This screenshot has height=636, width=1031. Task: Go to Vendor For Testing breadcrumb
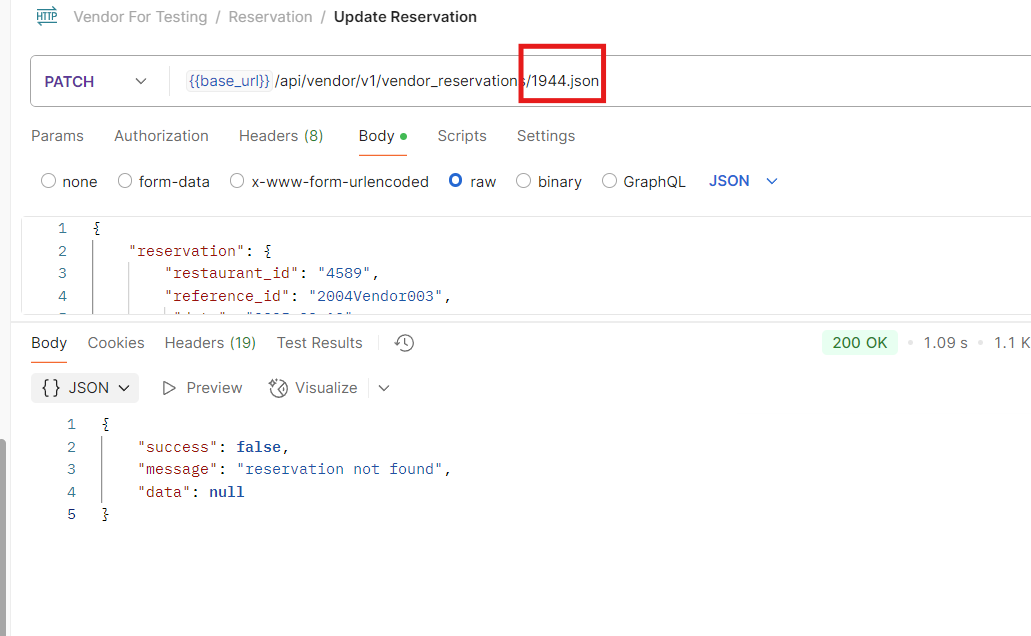[140, 17]
